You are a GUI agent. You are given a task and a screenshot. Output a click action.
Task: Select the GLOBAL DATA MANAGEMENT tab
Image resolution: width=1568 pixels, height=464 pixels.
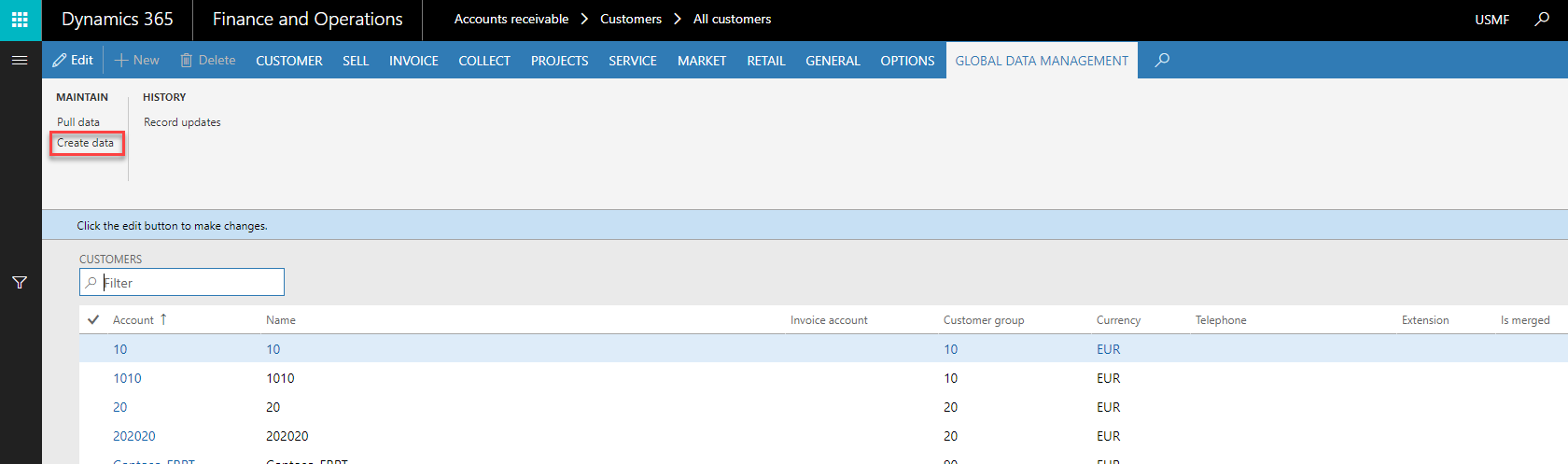[x=1042, y=61]
